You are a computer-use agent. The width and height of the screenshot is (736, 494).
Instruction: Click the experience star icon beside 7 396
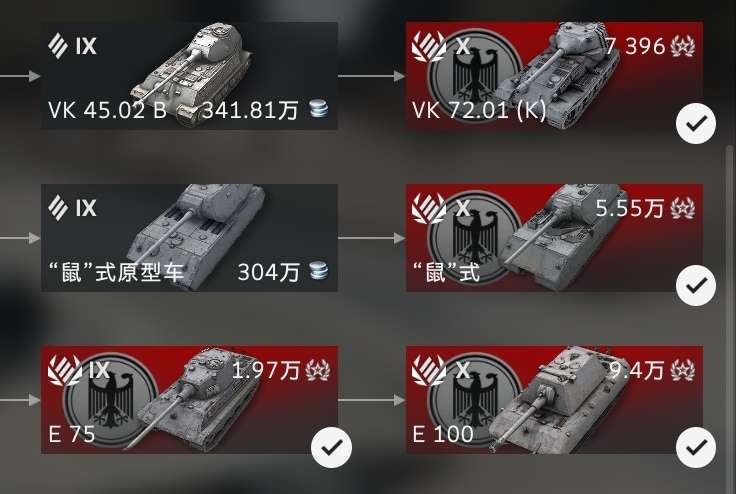(683, 46)
